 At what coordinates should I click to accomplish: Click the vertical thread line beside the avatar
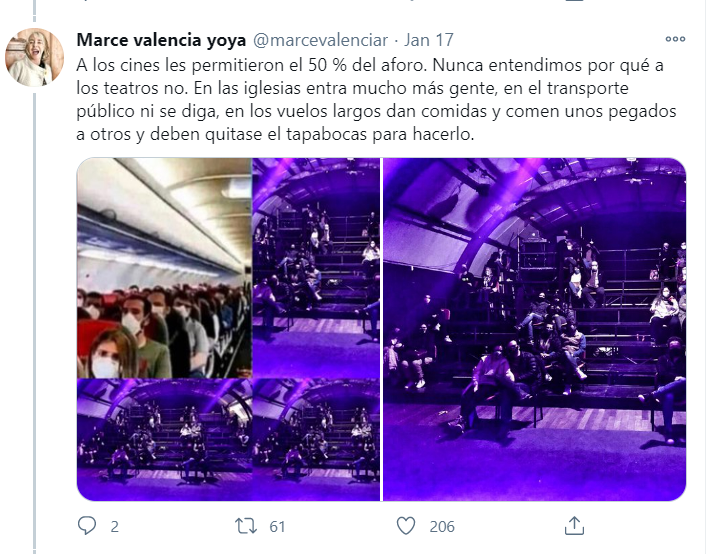click(x=34, y=320)
